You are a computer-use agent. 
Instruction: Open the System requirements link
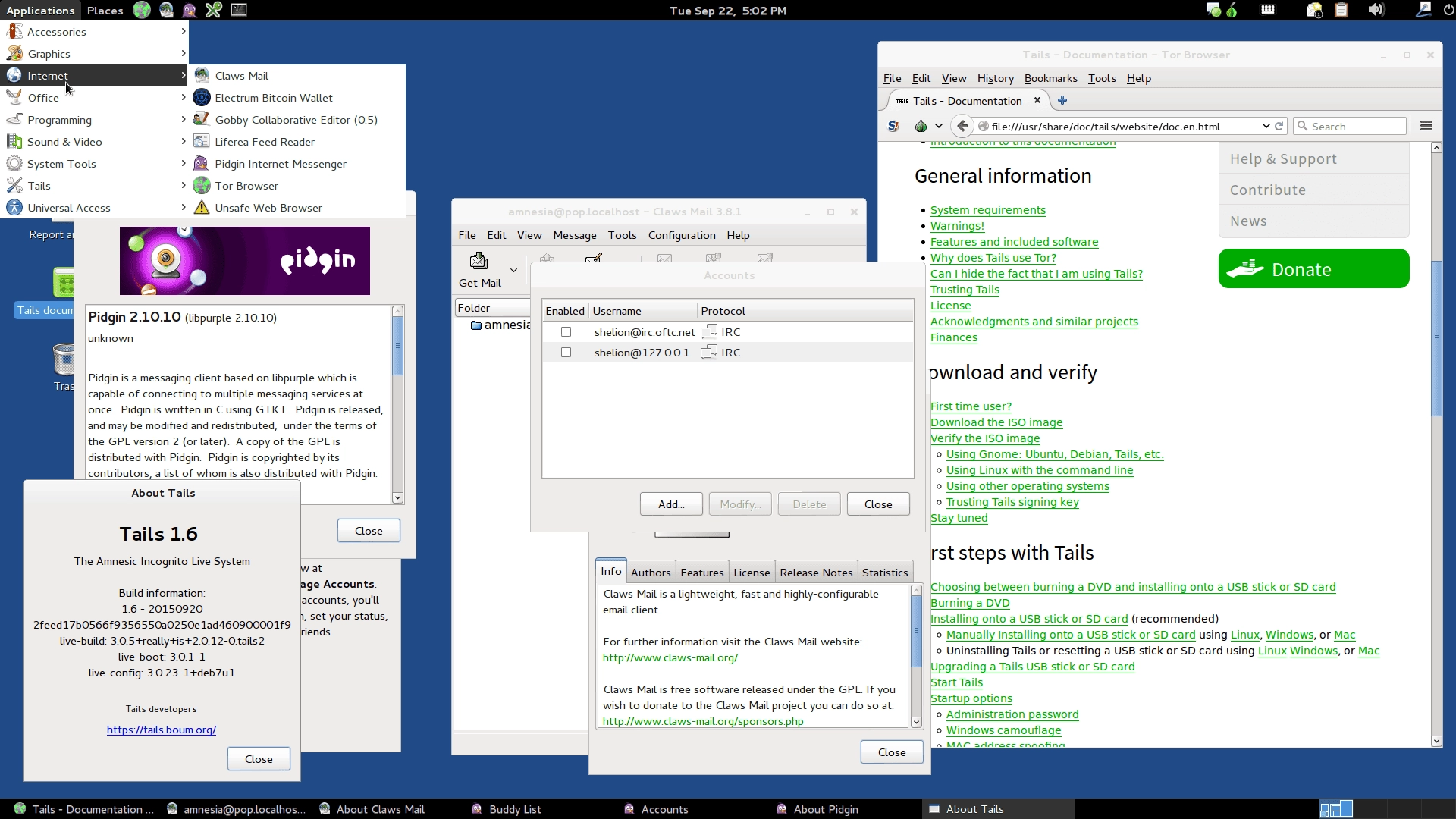(x=987, y=210)
